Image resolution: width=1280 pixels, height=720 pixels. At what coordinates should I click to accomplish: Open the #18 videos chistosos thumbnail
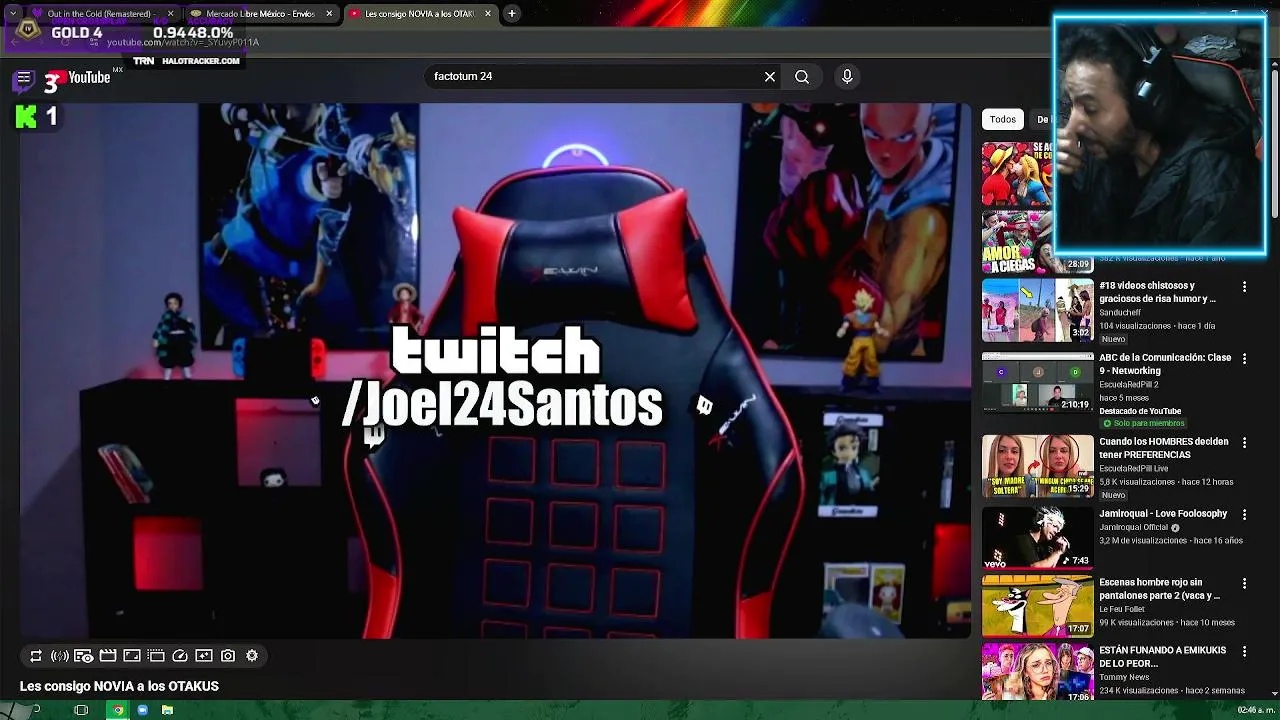(1037, 310)
